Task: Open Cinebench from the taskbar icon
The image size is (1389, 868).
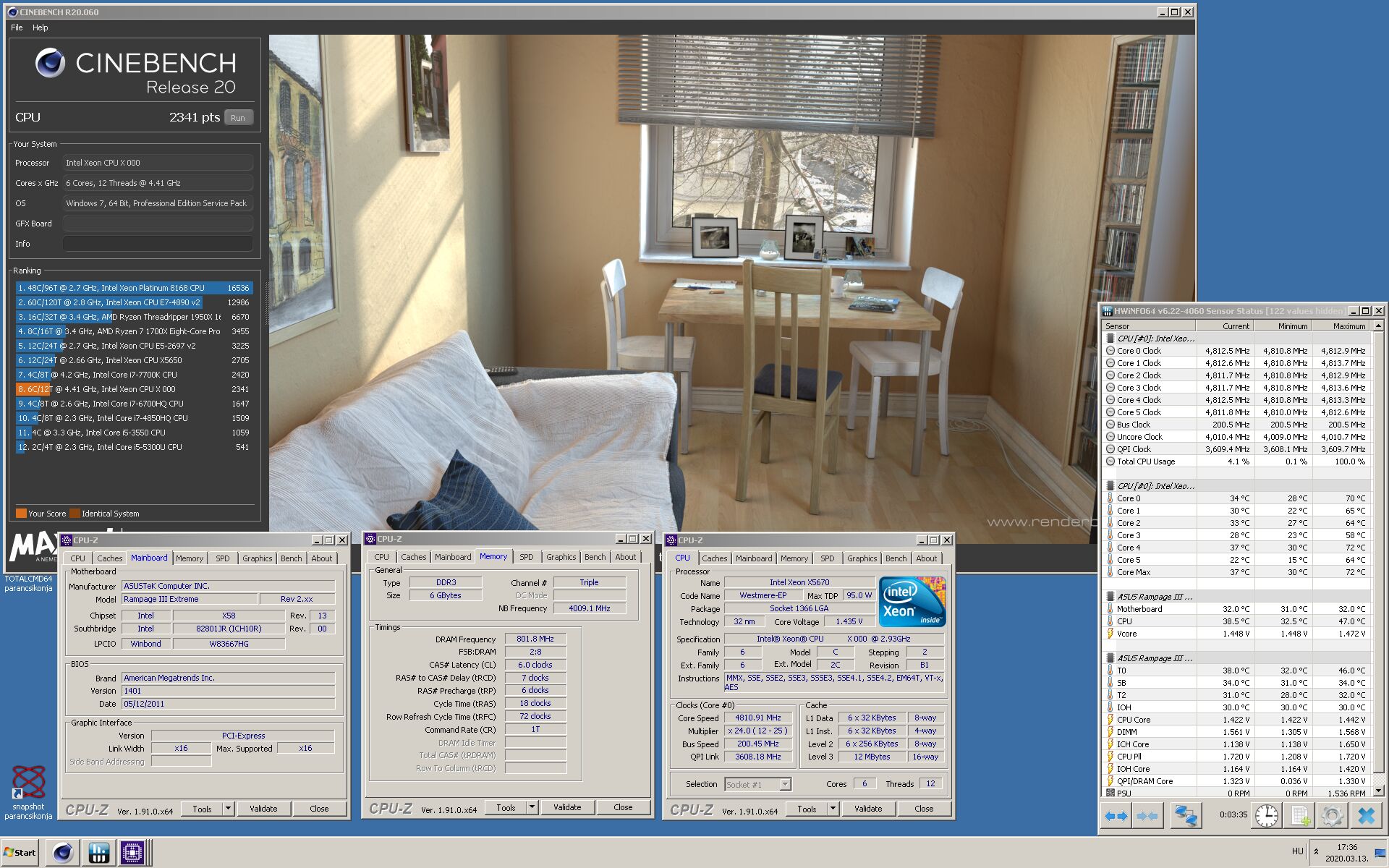Action: 63,853
